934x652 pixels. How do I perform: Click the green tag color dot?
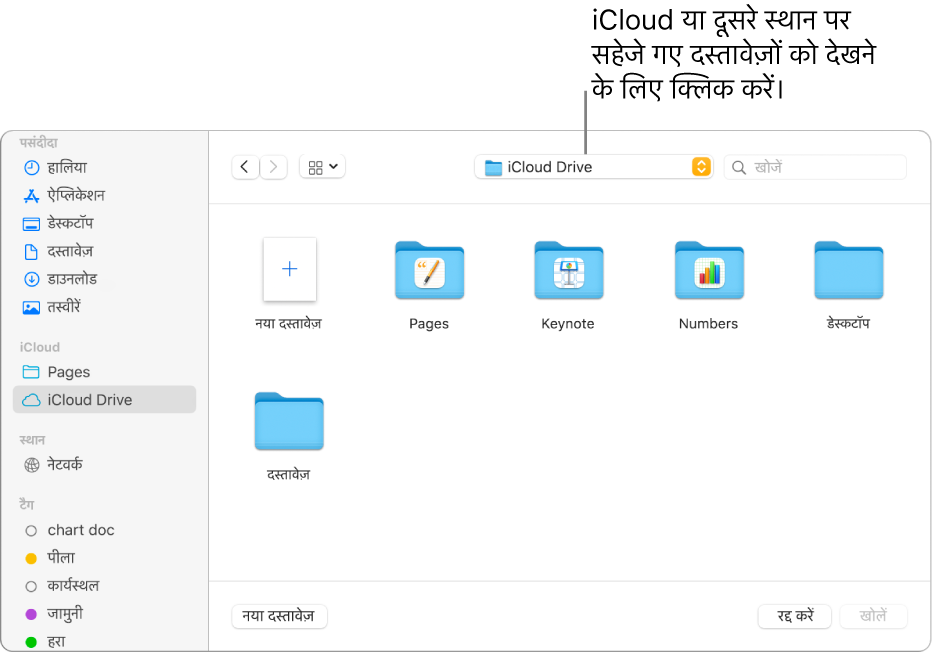coord(31,642)
